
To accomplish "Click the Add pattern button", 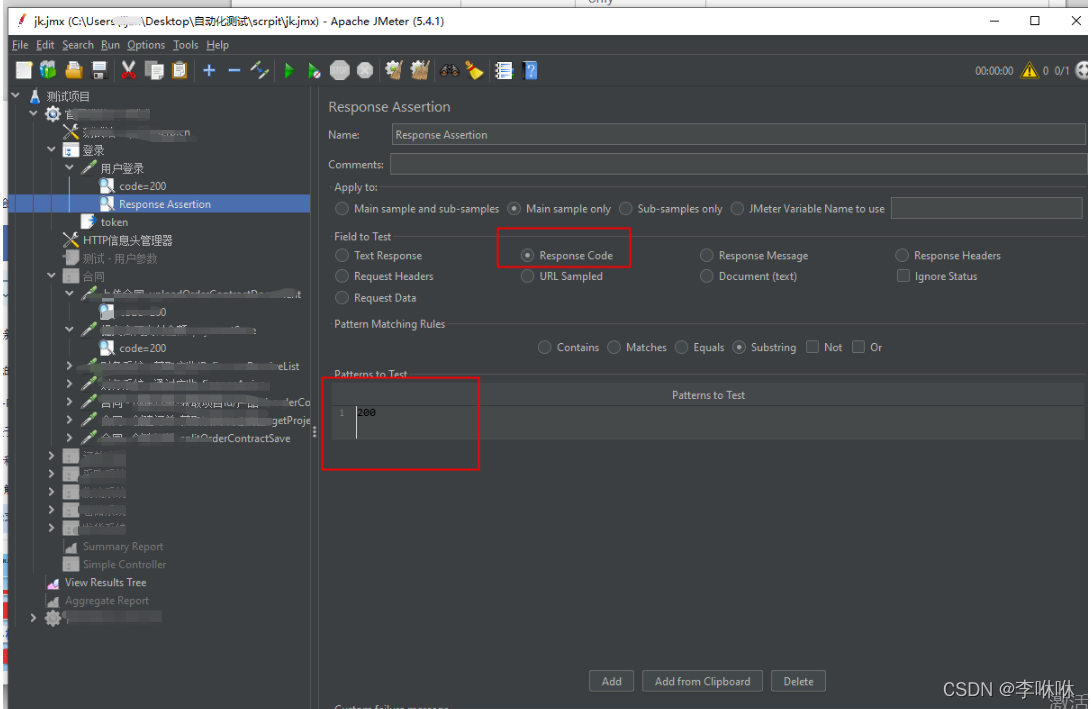I will pyautogui.click(x=612, y=681).
